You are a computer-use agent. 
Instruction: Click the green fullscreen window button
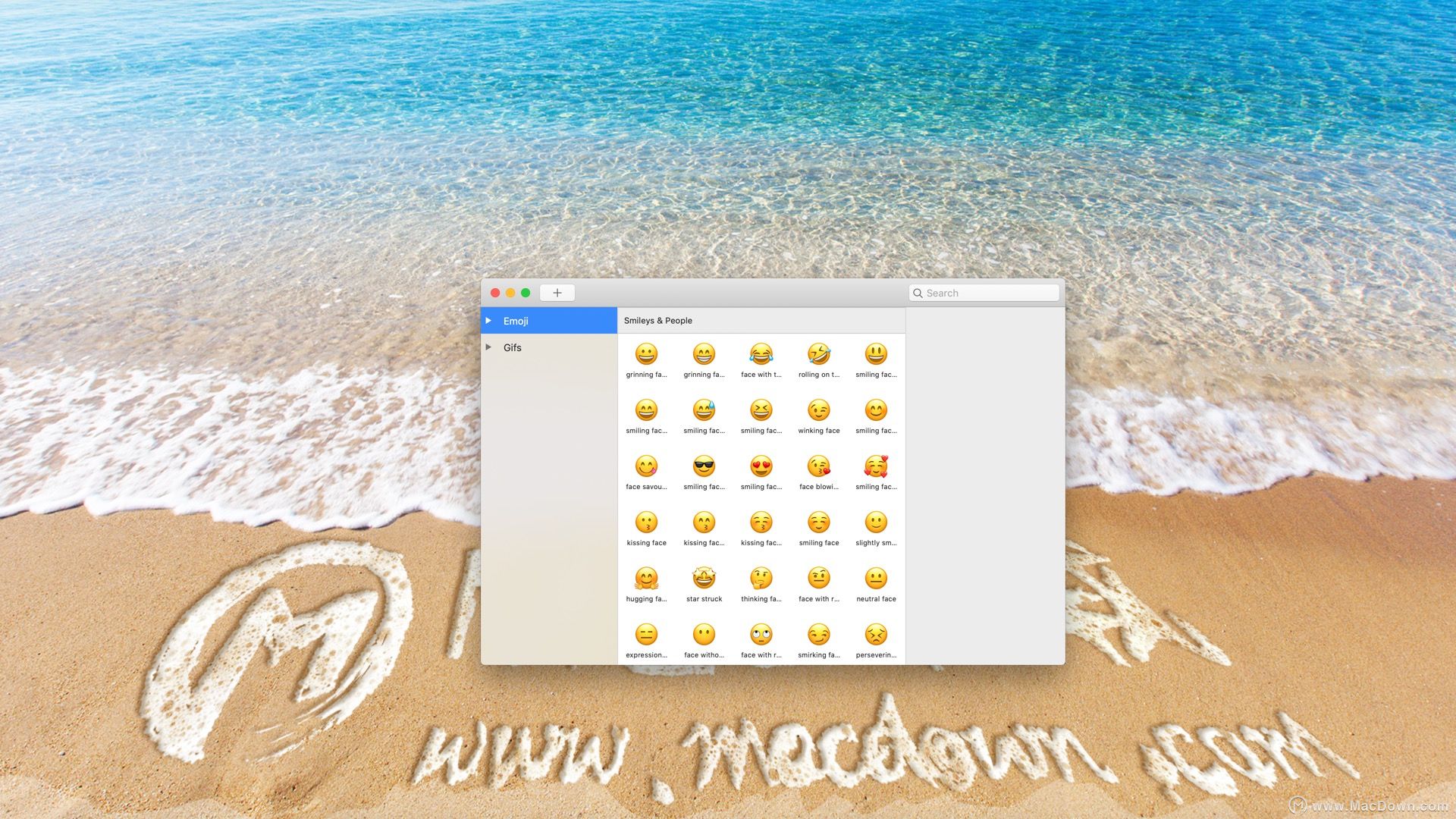coord(526,293)
